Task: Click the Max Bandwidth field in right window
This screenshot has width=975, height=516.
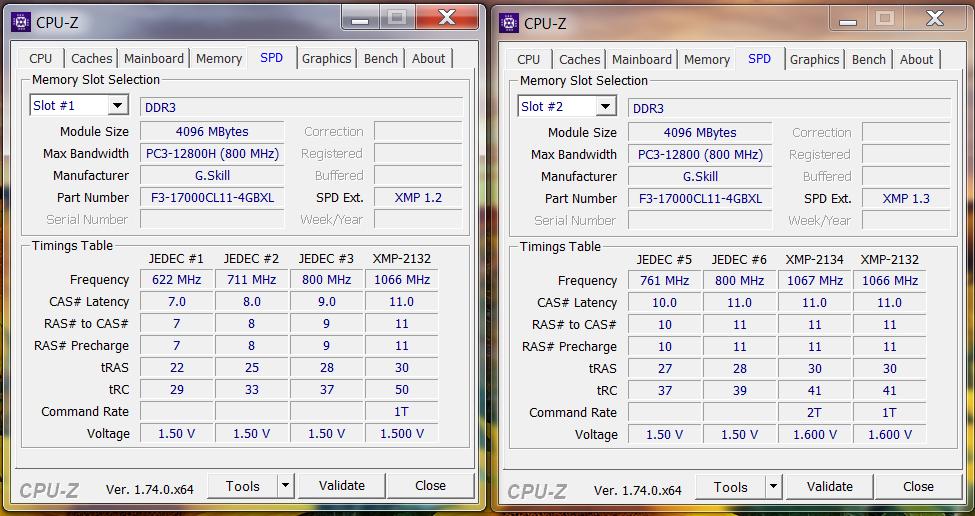Action: coord(699,155)
